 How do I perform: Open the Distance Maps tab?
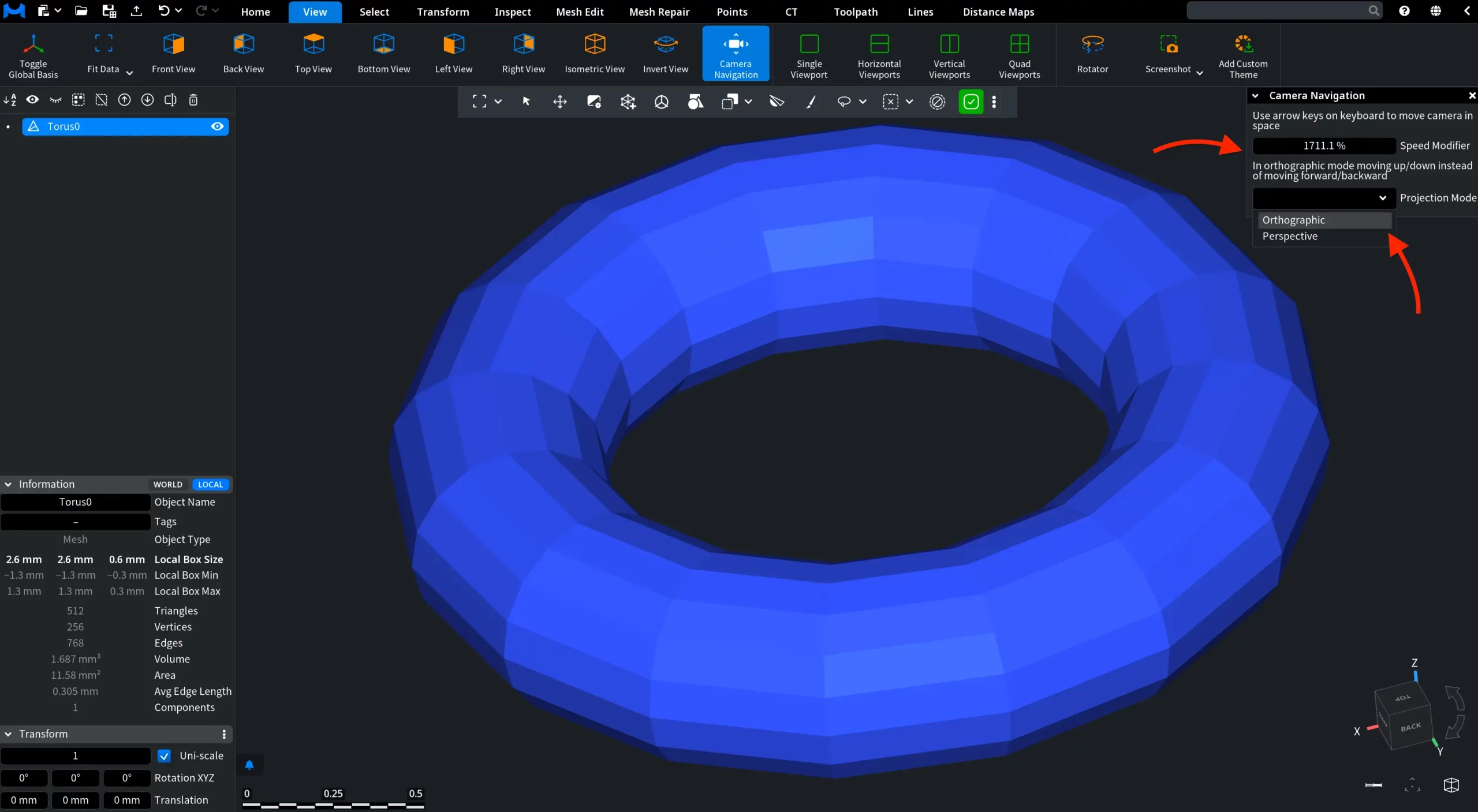pos(998,12)
